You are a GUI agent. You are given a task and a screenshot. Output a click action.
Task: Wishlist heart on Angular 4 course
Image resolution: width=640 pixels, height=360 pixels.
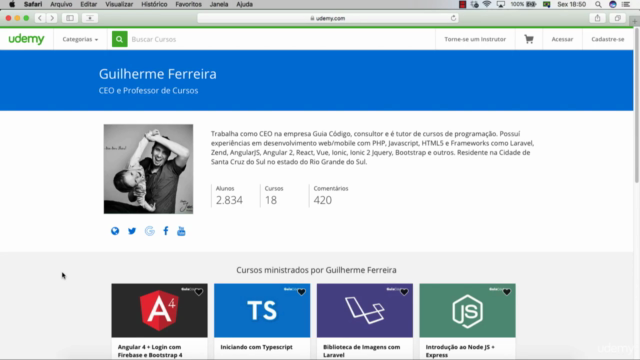(199, 292)
